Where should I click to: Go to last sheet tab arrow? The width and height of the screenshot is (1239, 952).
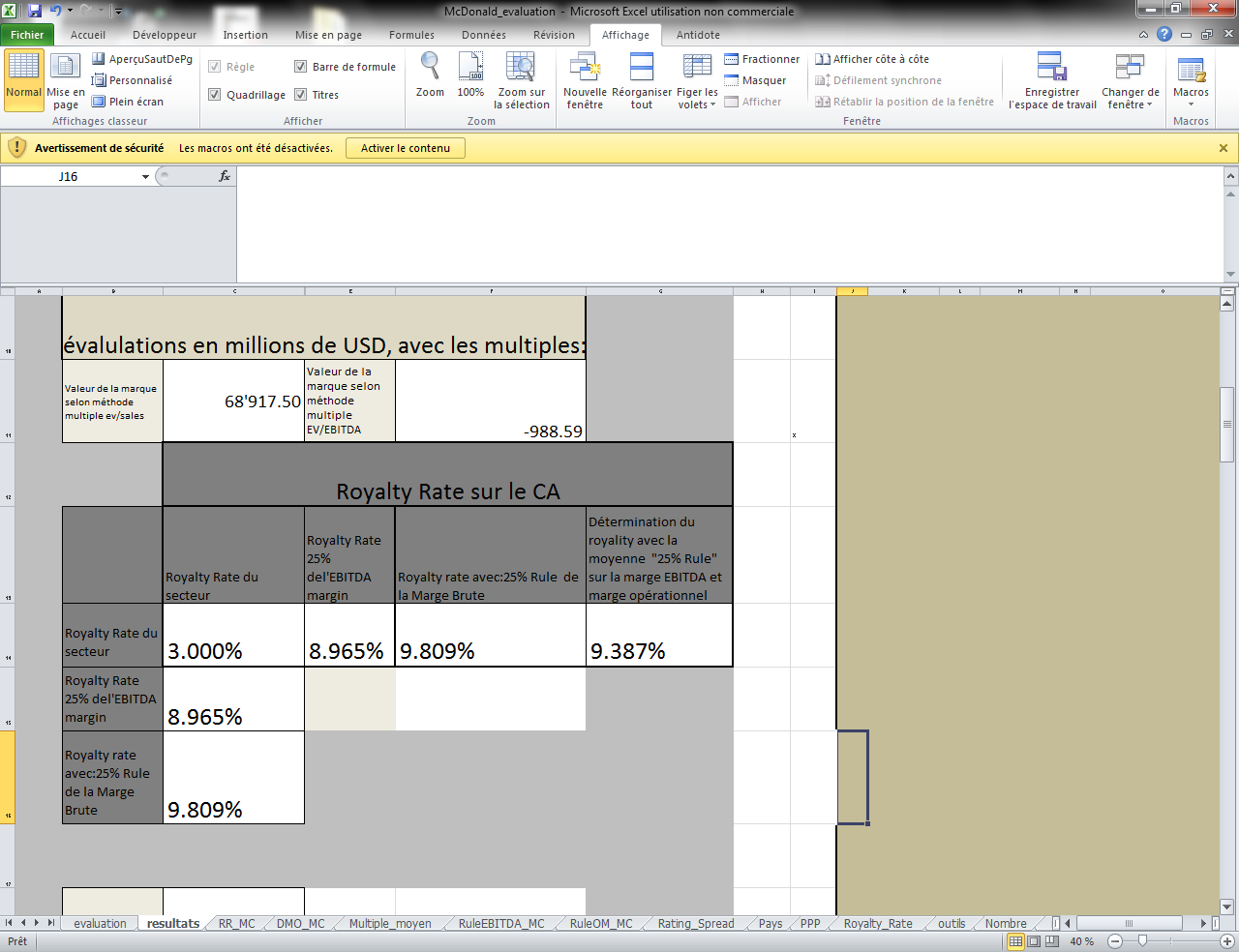pos(50,924)
